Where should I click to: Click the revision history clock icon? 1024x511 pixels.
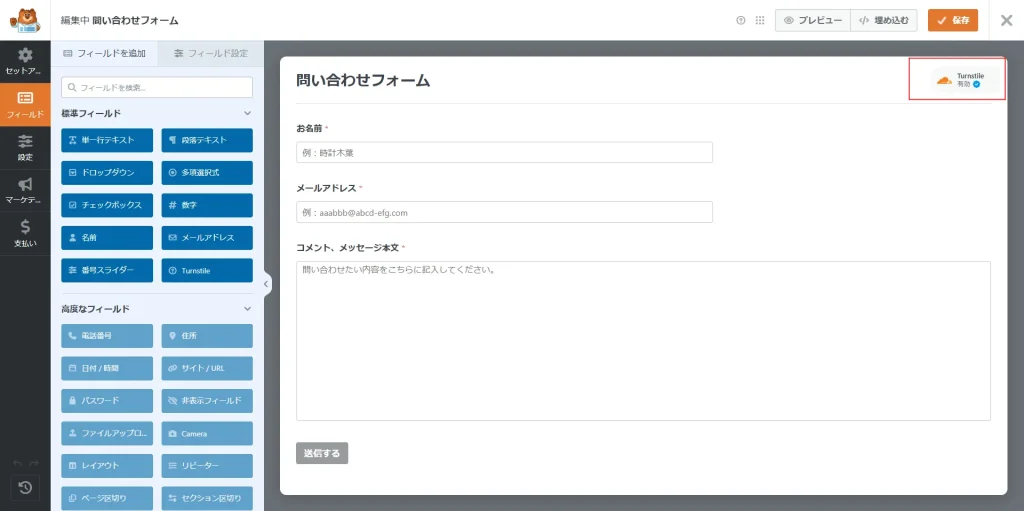coord(25,487)
